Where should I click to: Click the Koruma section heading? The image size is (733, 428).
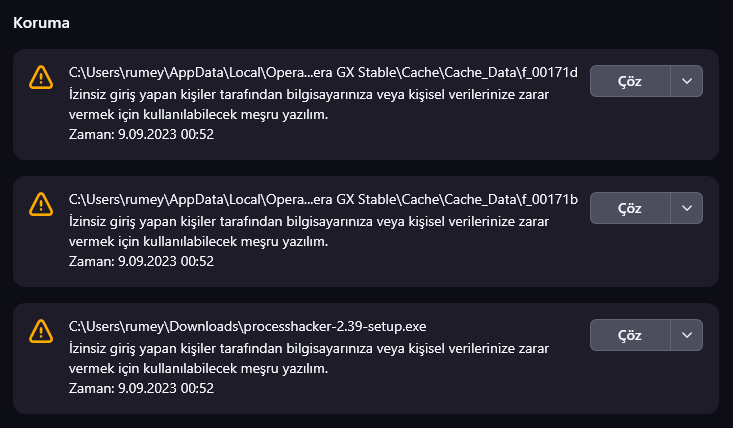tap(41, 22)
